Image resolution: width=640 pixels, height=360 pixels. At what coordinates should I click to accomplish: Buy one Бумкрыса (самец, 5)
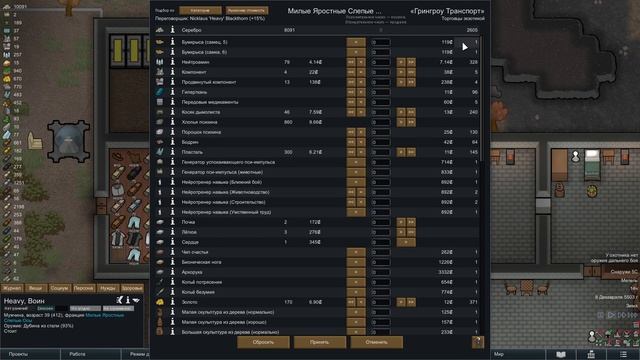(356, 42)
